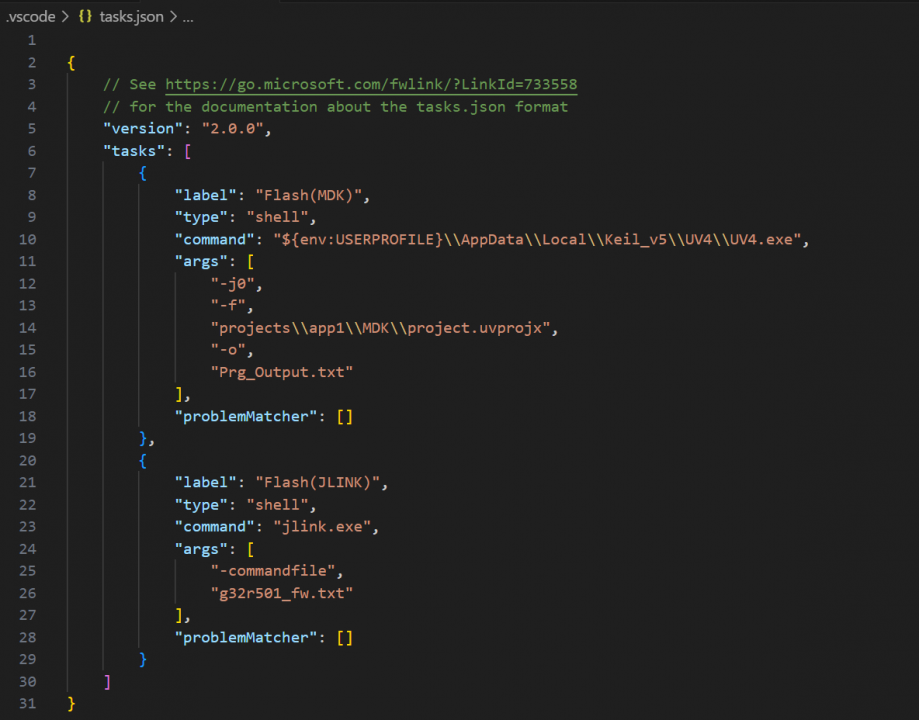Select the .vscode folder breadcrumb
This screenshot has width=919, height=720.
point(31,17)
